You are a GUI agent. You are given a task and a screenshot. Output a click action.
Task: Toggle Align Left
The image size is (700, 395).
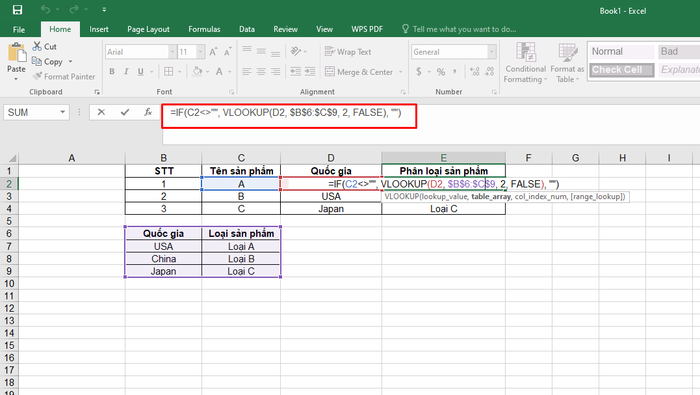[x=247, y=71]
